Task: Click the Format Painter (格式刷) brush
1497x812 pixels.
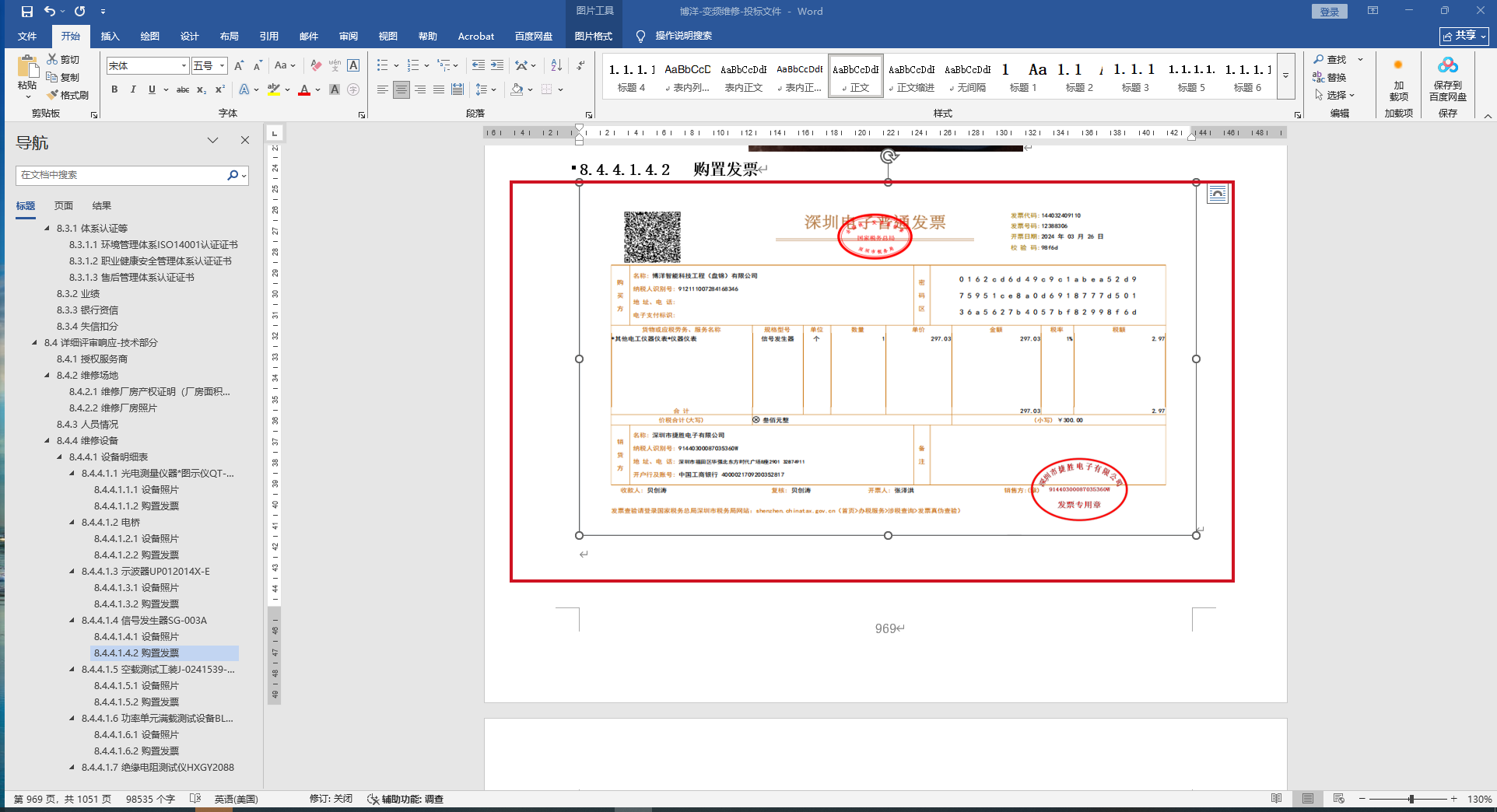Action: [x=52, y=95]
